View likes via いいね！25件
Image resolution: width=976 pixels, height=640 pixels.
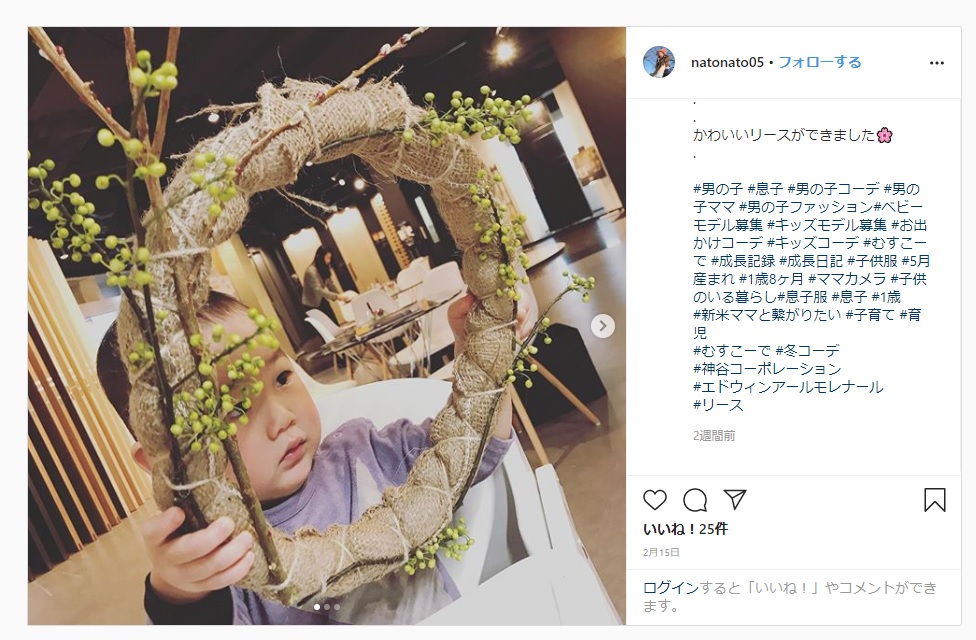point(685,529)
